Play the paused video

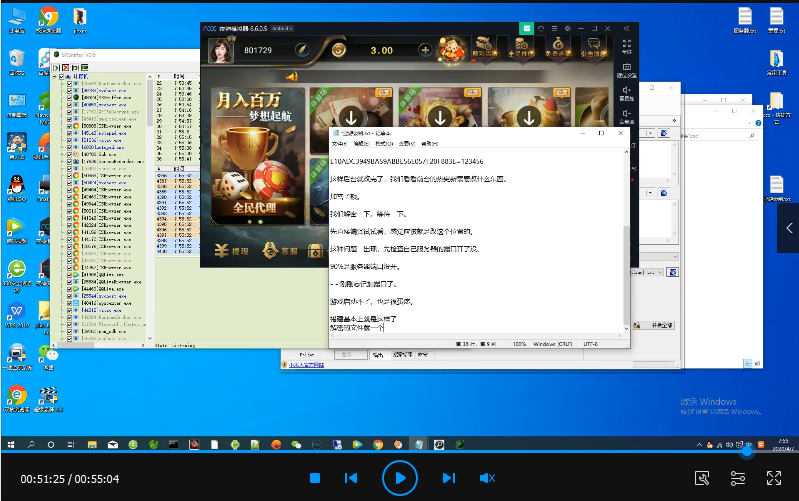(400, 478)
